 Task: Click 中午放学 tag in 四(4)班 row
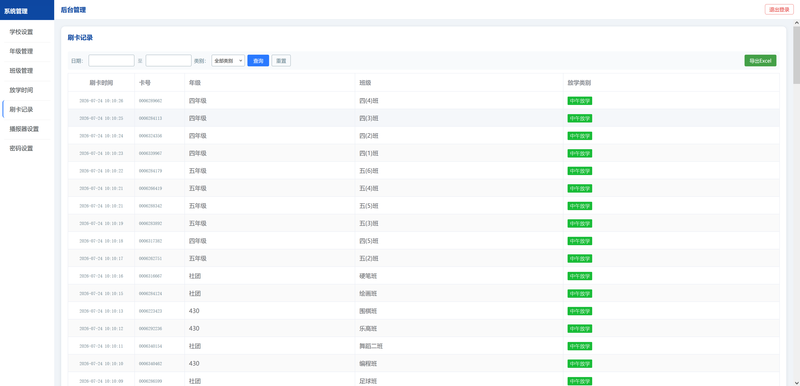click(x=580, y=101)
